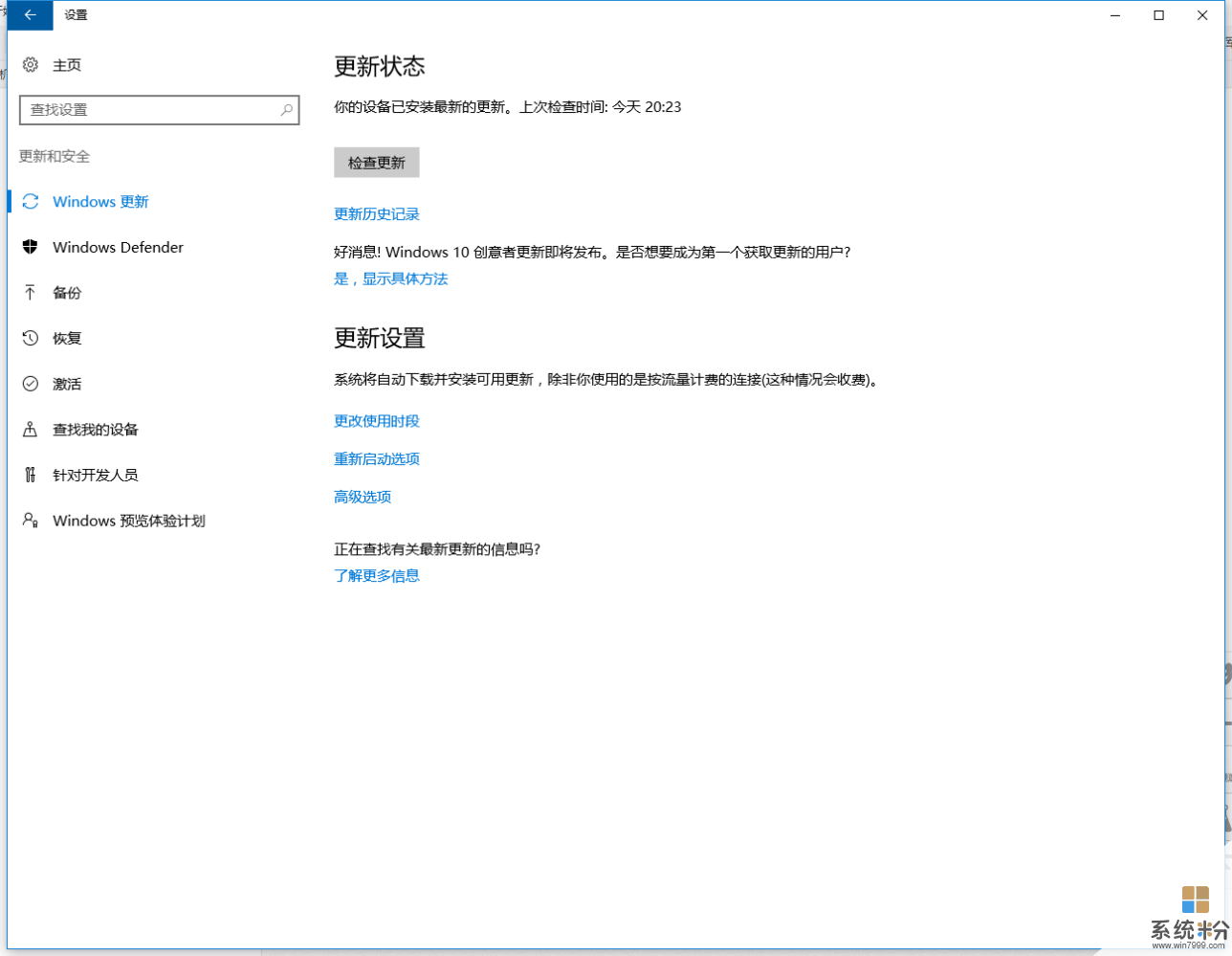This screenshot has width=1232, height=956.
Task: Open the 恢复 page
Action: pyautogui.click(x=67, y=338)
